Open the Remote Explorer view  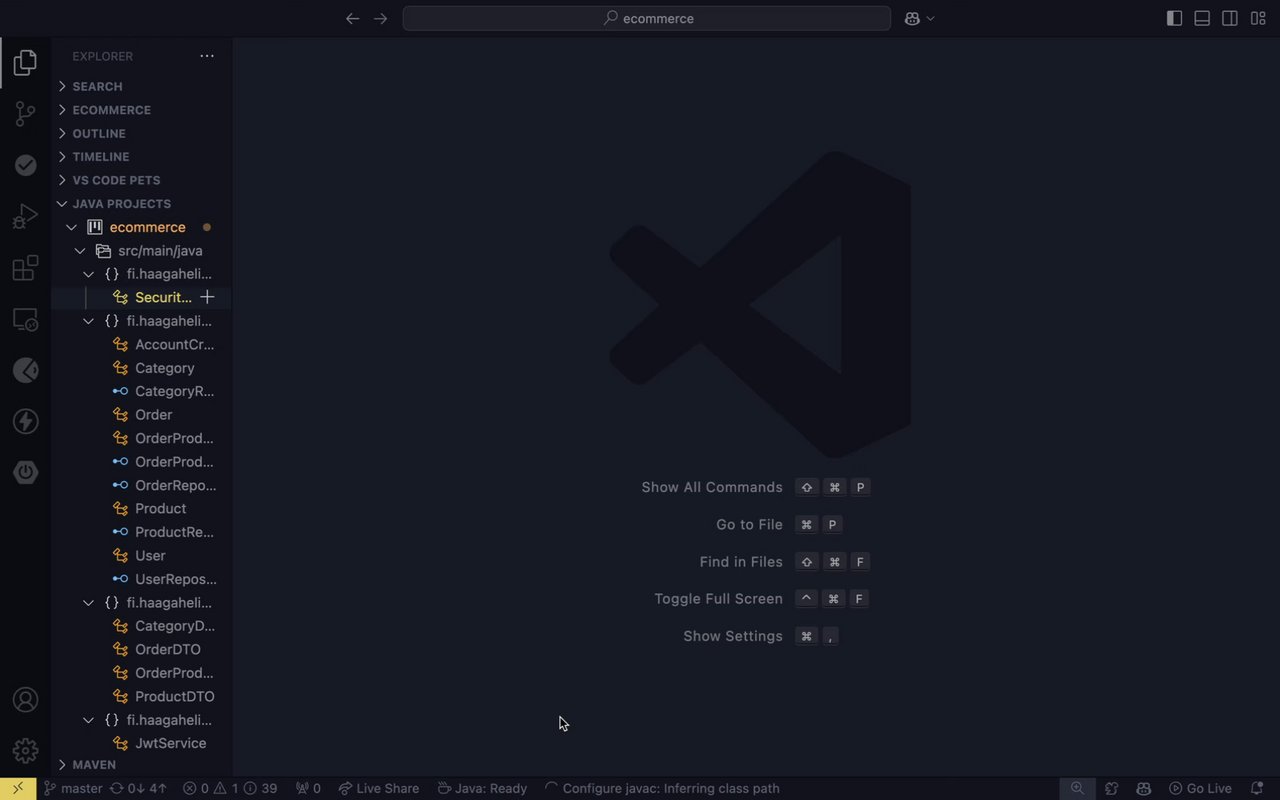[x=25, y=319]
